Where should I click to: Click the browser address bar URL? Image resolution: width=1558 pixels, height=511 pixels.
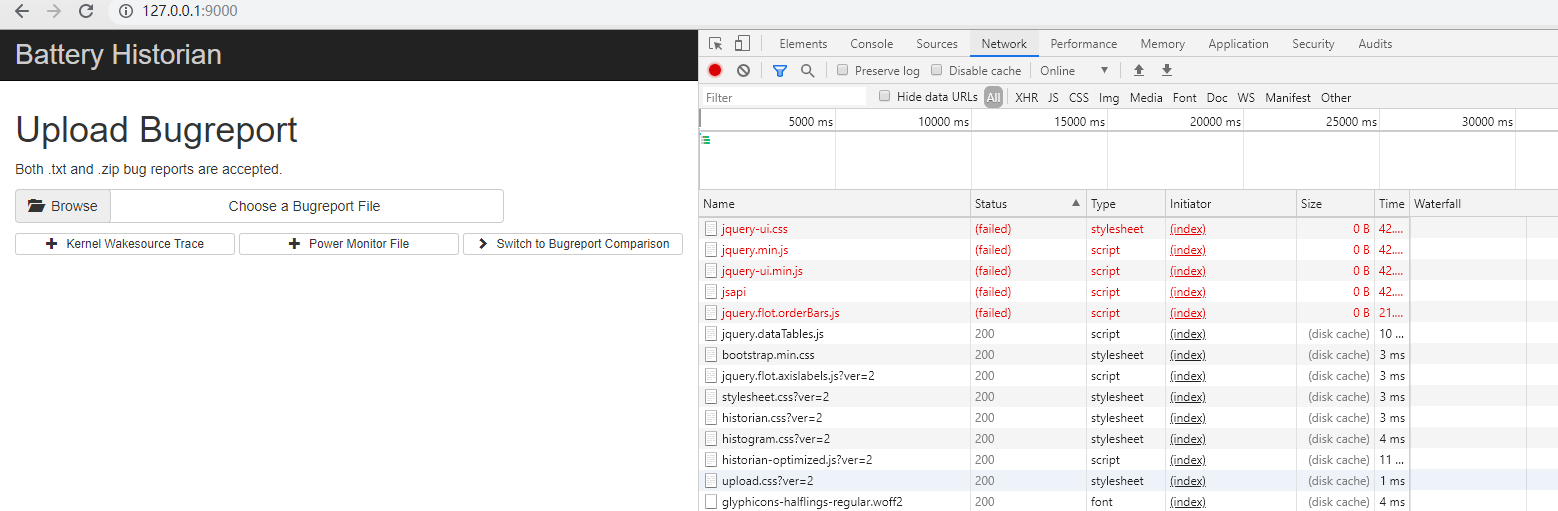190,11
